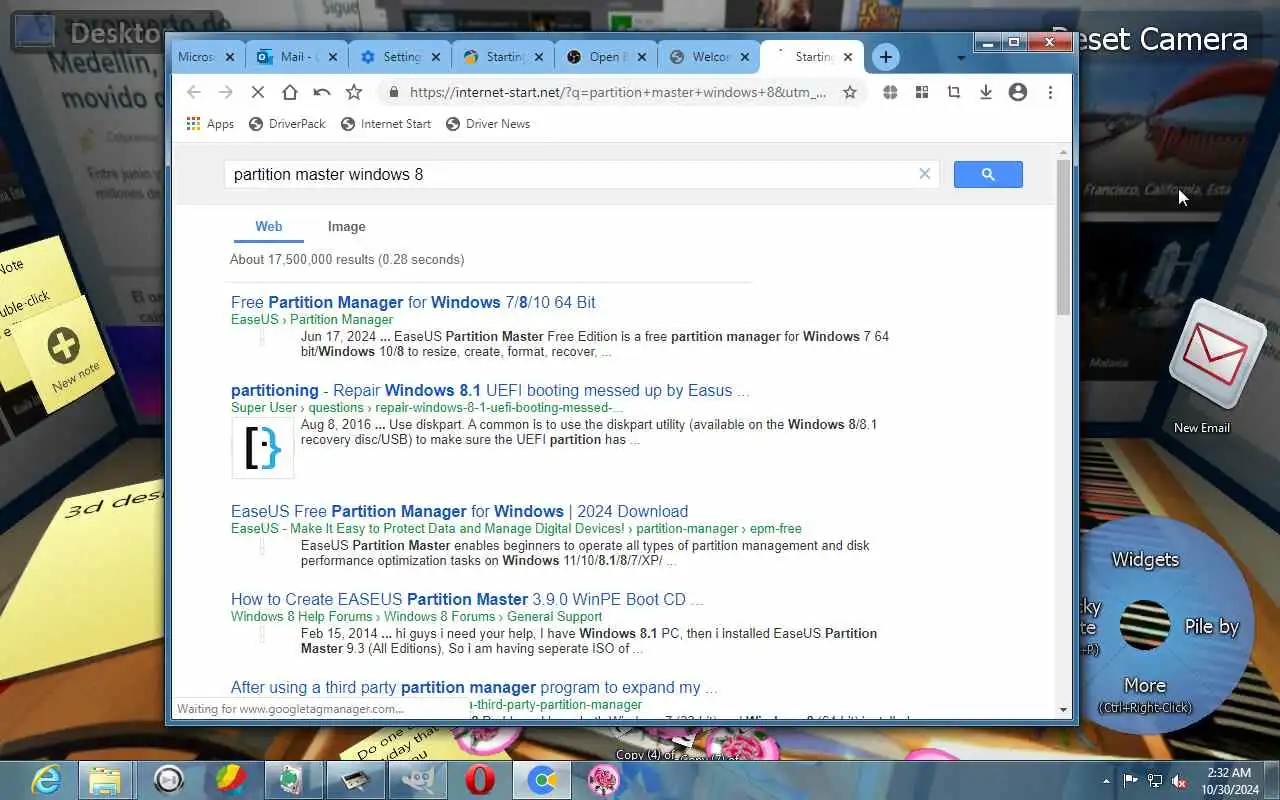Open 'Free Partition Manager for Windows 7/8/10' result
This screenshot has width=1280, height=800.
(x=413, y=302)
